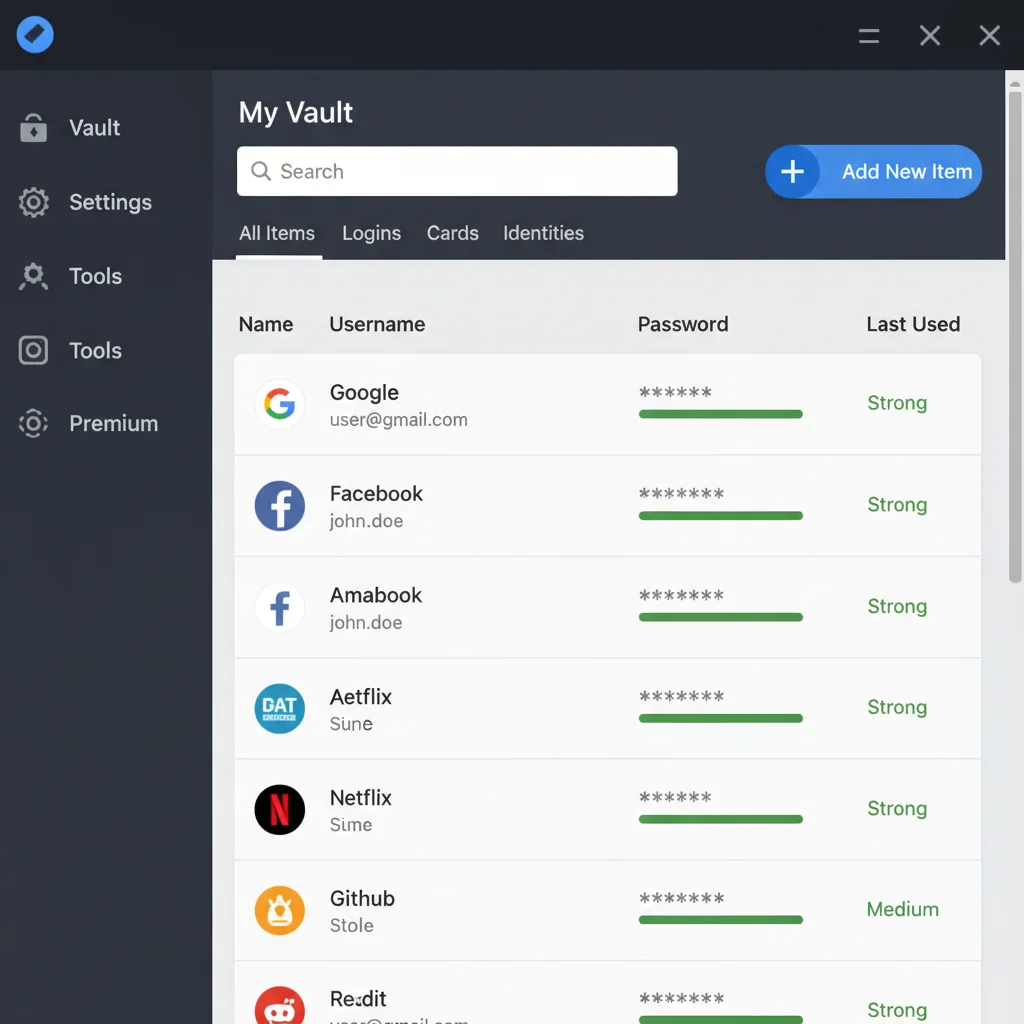Click the Netflix red N icon
Image resolution: width=1024 pixels, height=1024 pixels.
280,810
